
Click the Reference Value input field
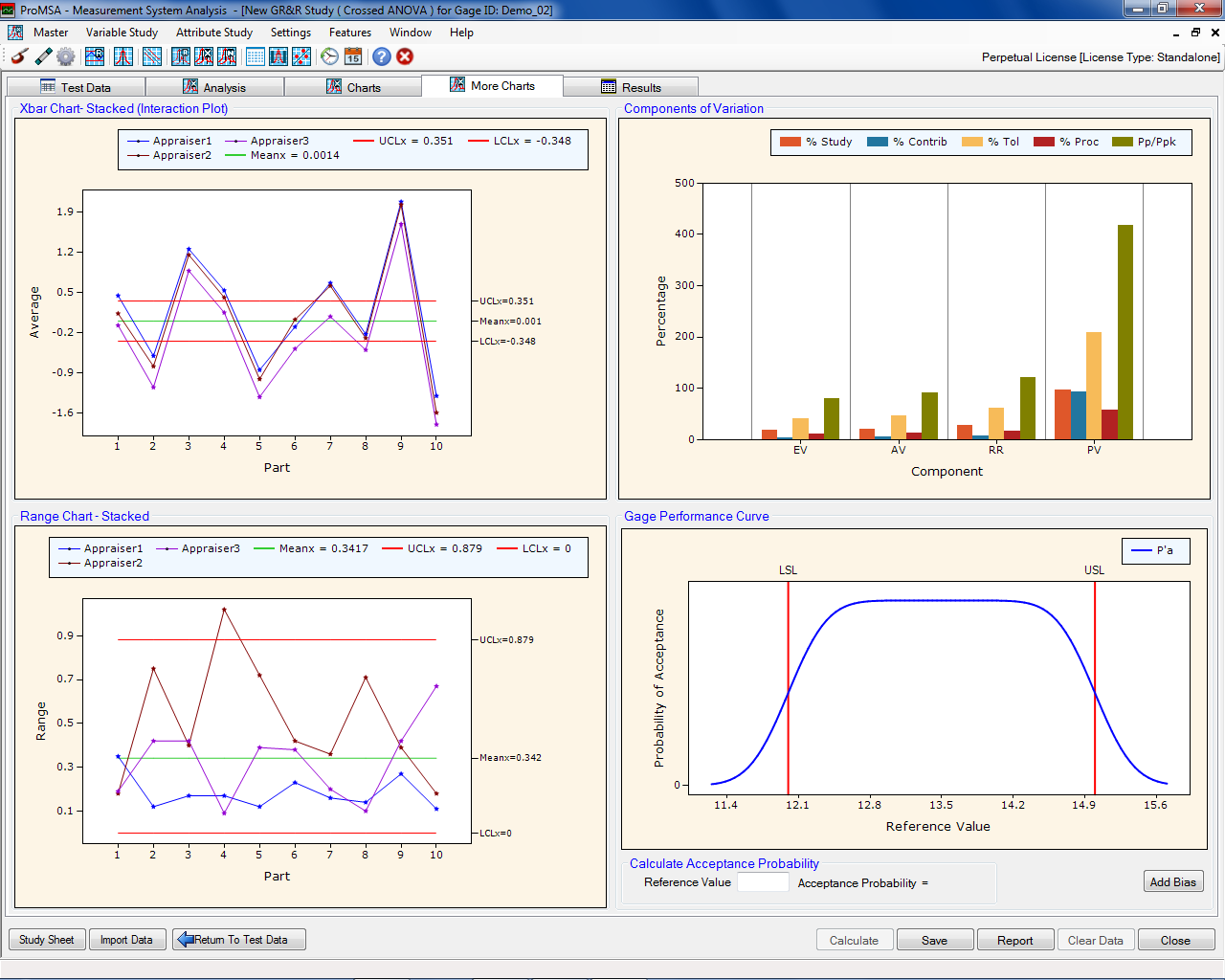click(x=763, y=882)
